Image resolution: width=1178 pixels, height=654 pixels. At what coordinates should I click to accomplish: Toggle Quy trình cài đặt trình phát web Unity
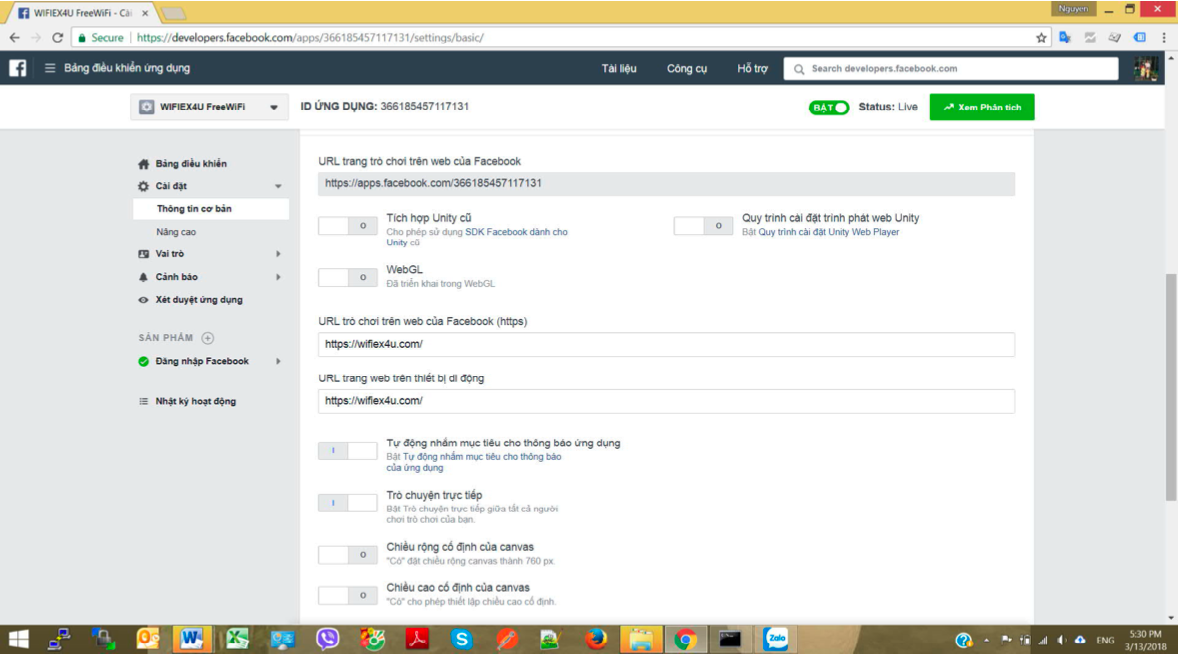(703, 225)
